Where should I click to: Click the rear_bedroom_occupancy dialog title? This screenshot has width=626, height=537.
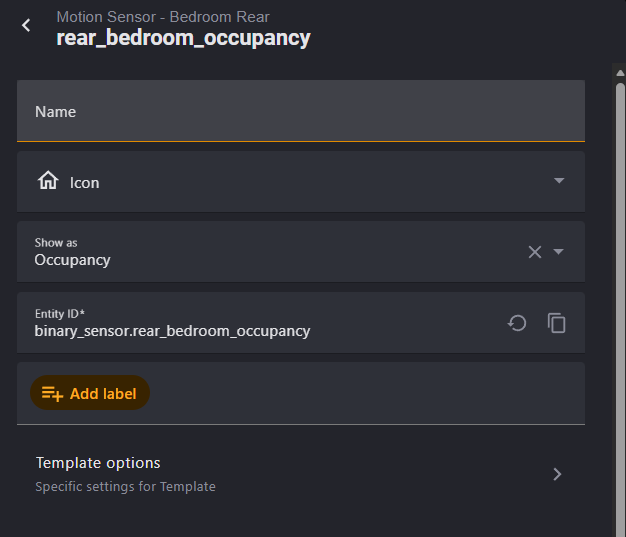[183, 38]
